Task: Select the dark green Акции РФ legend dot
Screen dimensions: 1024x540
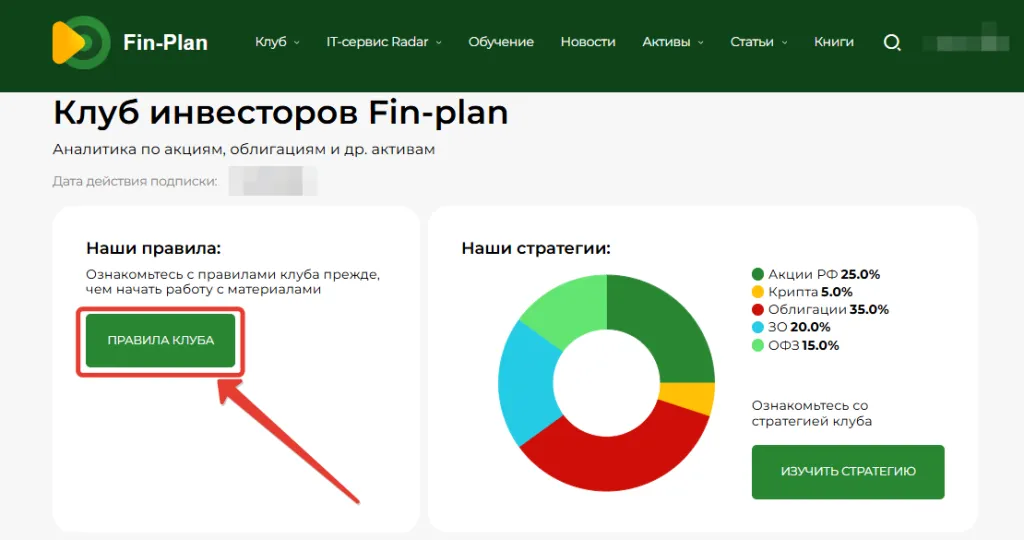Action: click(758, 274)
